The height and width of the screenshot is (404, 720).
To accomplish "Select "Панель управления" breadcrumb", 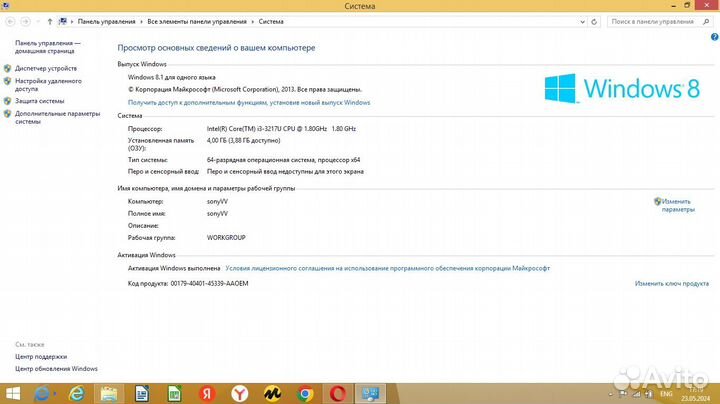I will [107, 22].
